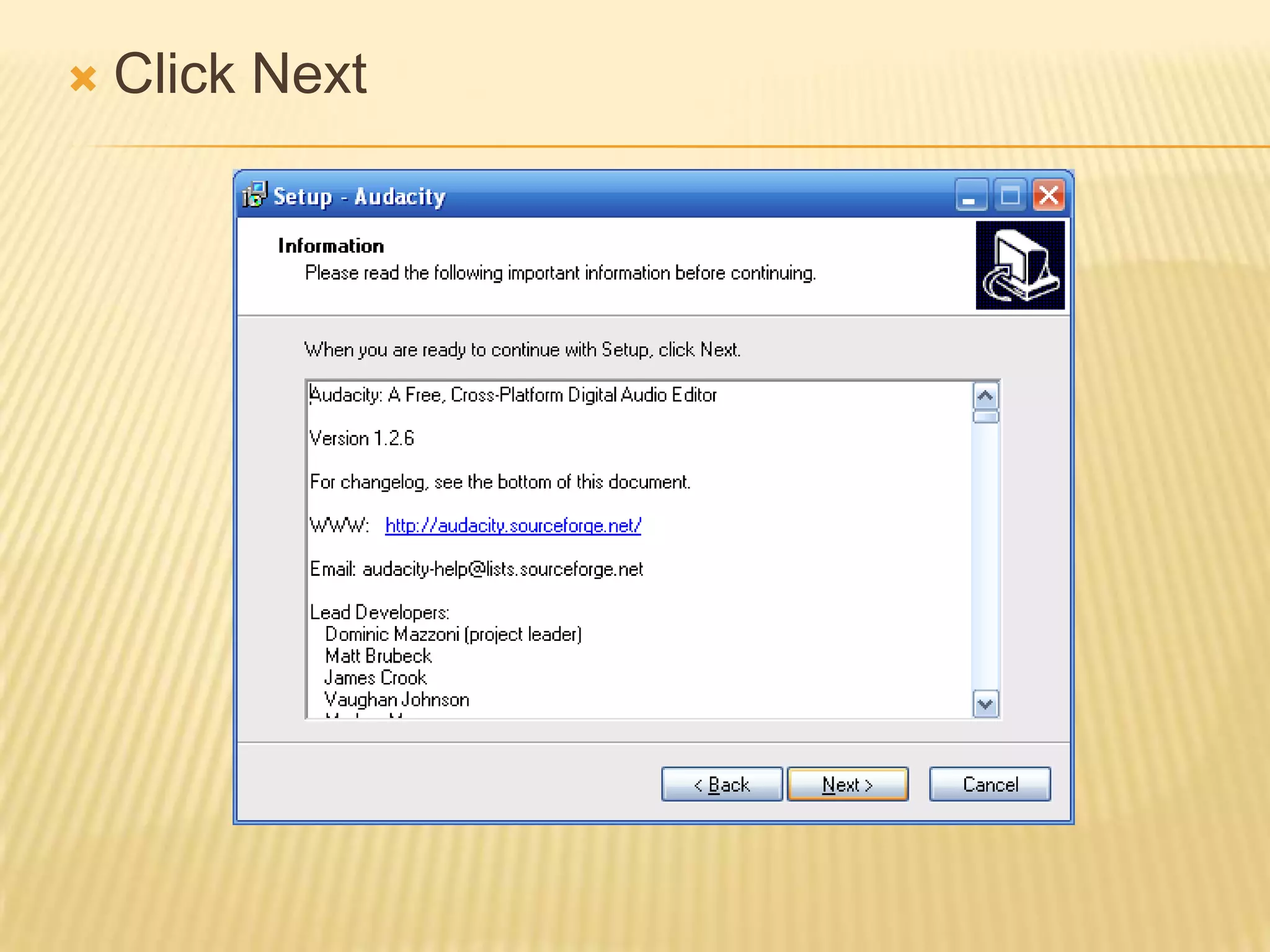Screen dimensions: 1270x952
Task: Click the 'Setup - Audacity' title bar text
Action: [x=360, y=196]
